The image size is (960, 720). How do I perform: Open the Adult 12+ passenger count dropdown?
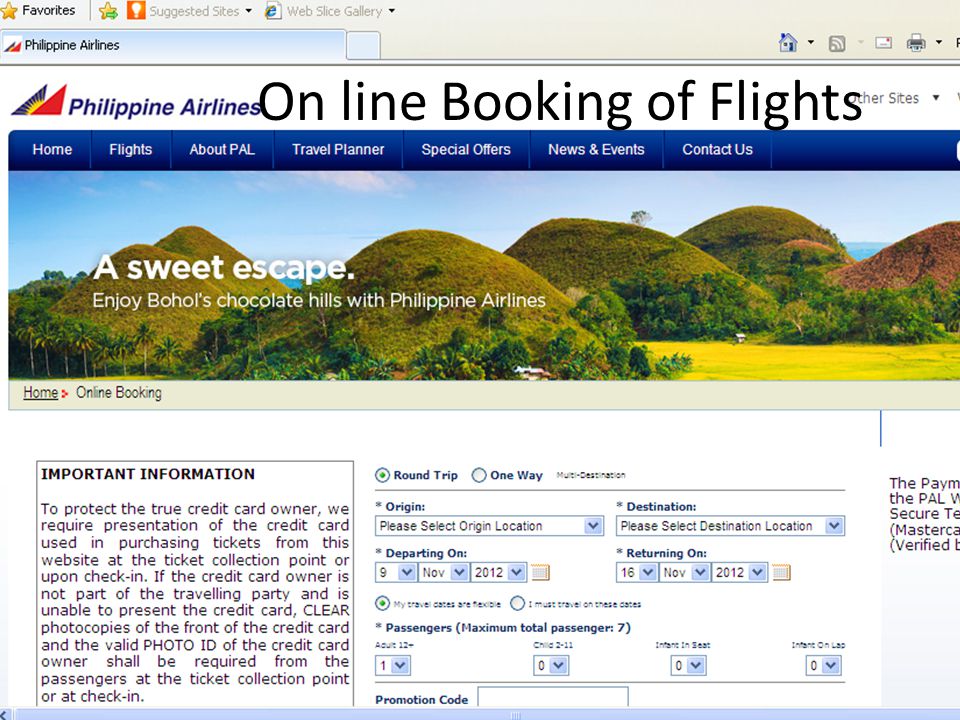(392, 666)
